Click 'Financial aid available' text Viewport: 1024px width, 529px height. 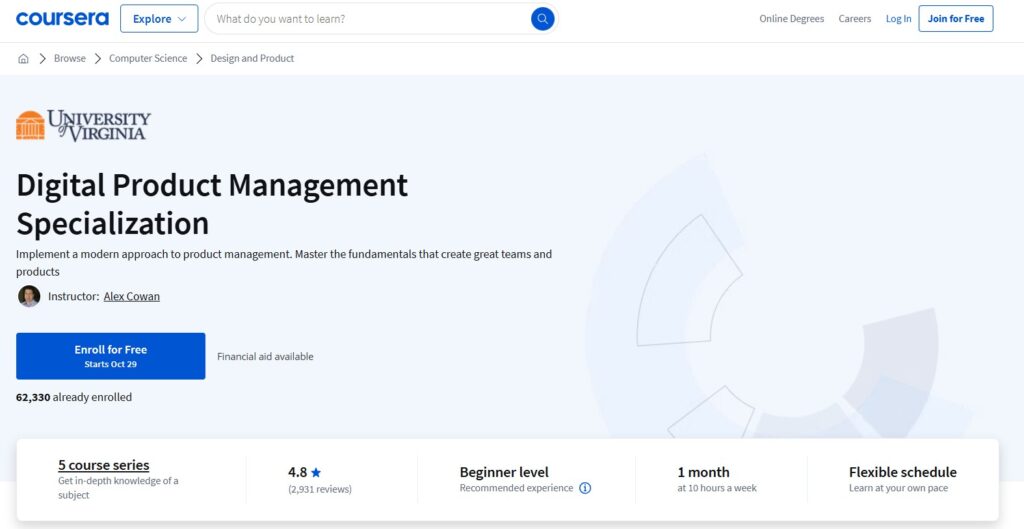265,357
